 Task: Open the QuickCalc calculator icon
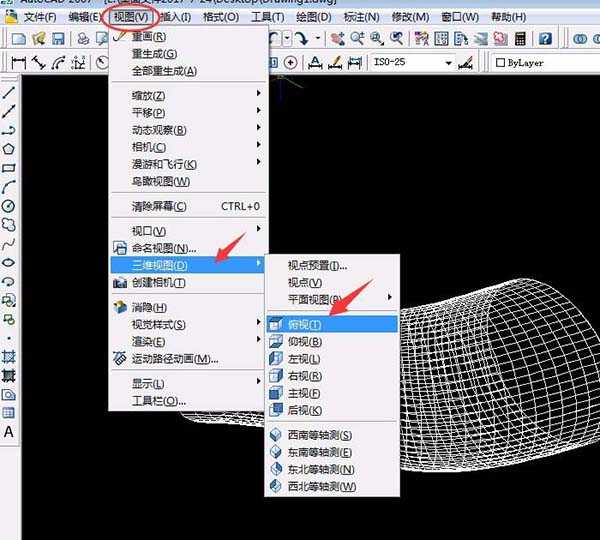tap(520, 39)
